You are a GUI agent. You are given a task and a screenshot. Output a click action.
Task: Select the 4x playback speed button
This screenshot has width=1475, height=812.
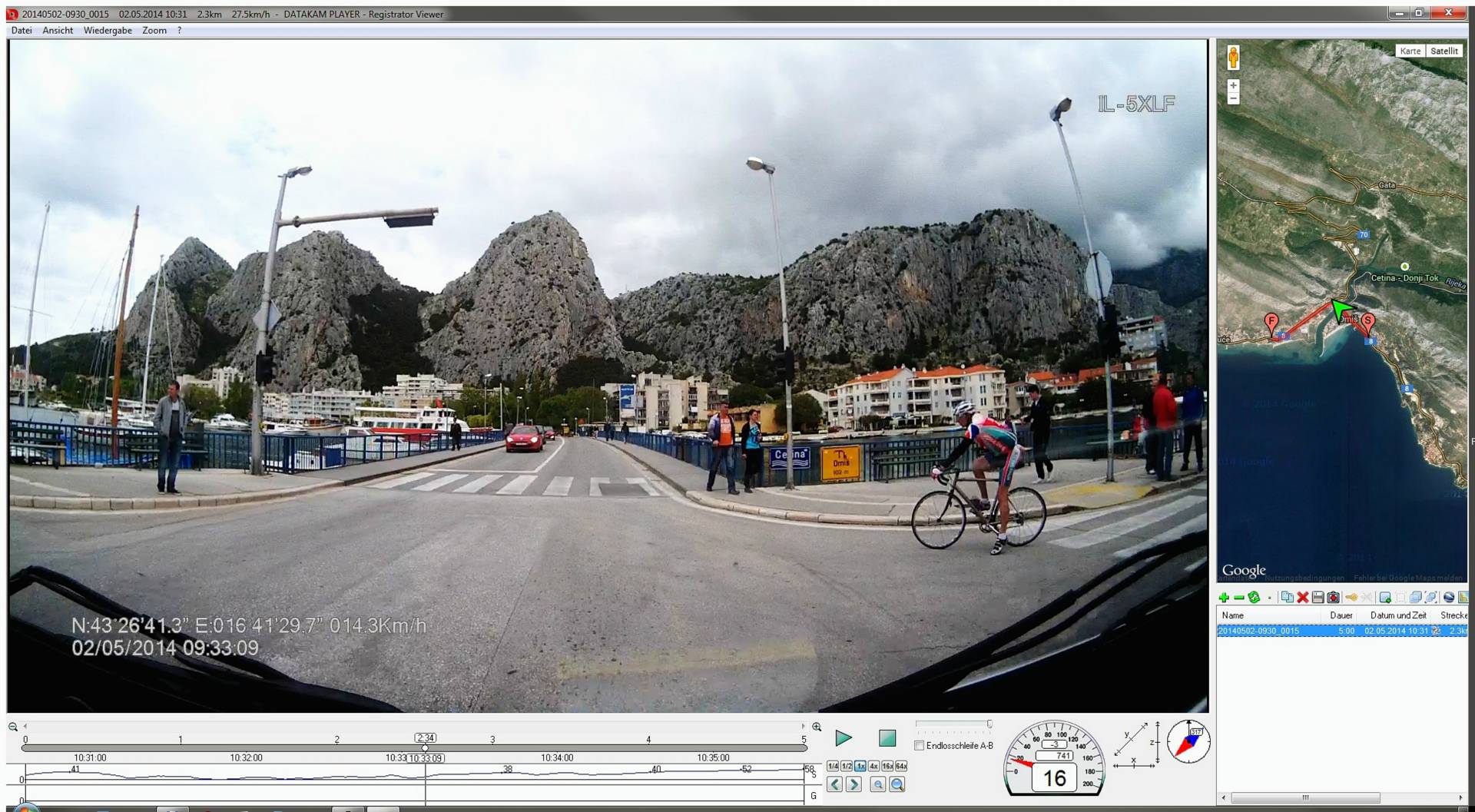[x=873, y=766]
